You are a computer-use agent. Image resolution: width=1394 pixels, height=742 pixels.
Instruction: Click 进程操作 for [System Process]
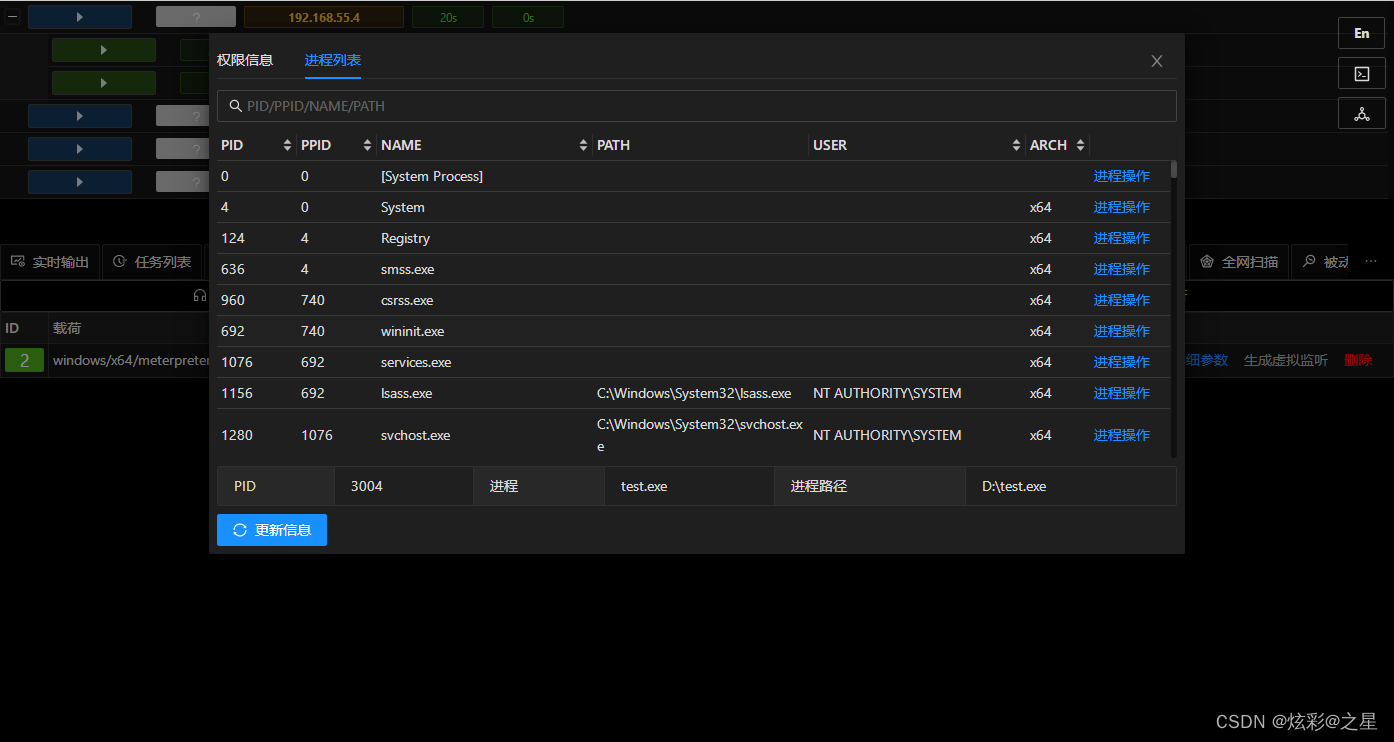pyautogui.click(x=1121, y=176)
